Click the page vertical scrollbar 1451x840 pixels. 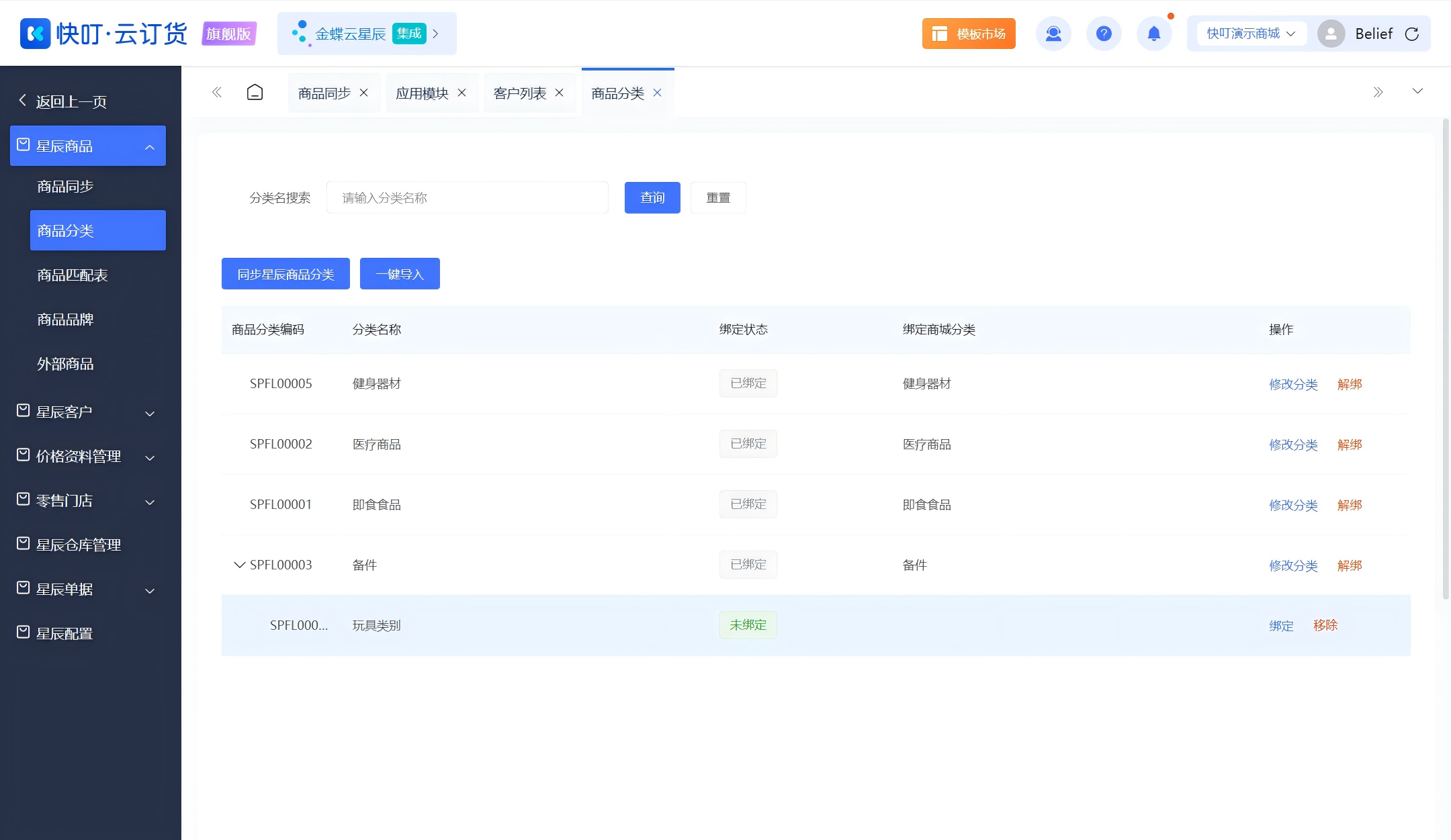pos(1446,359)
